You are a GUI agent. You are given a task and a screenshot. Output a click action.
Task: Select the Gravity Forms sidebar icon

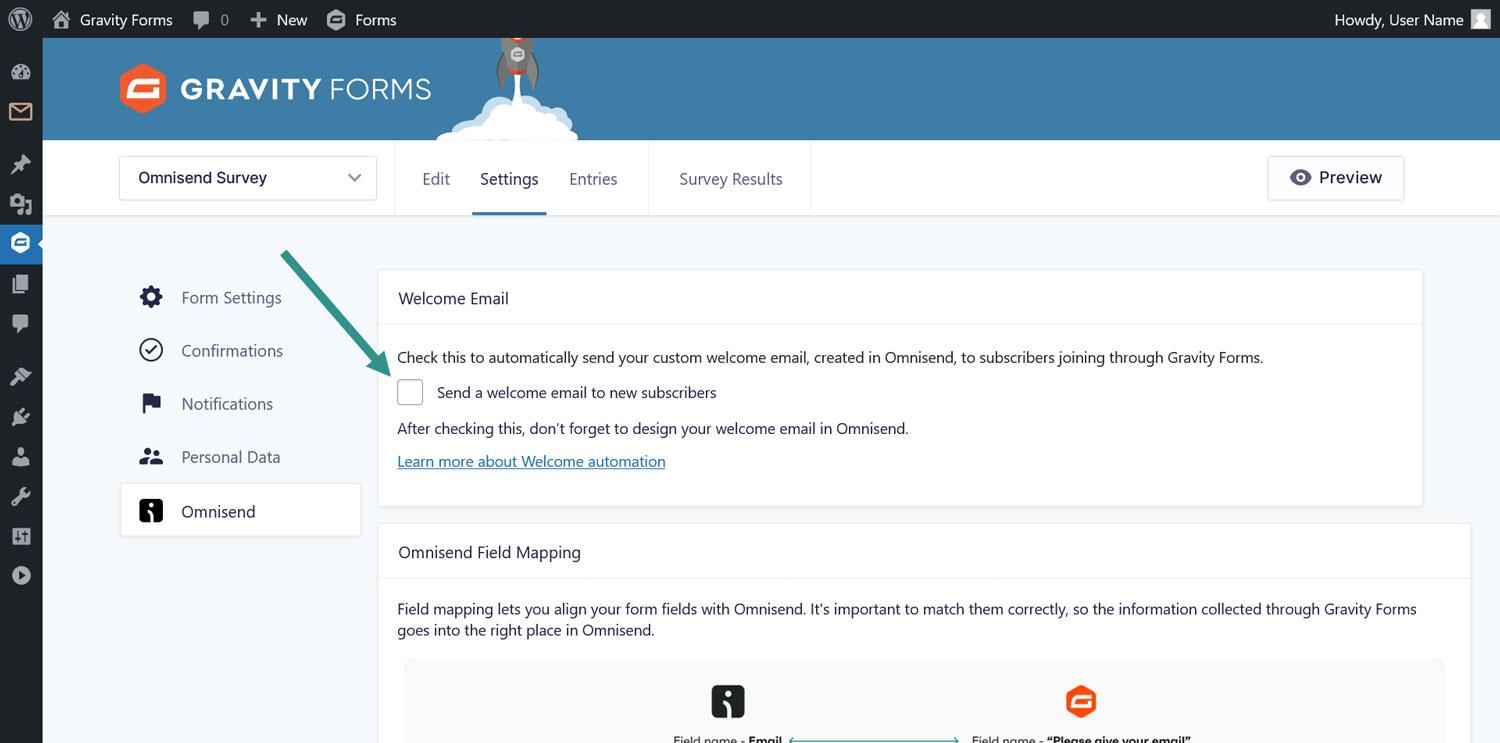pos(20,243)
